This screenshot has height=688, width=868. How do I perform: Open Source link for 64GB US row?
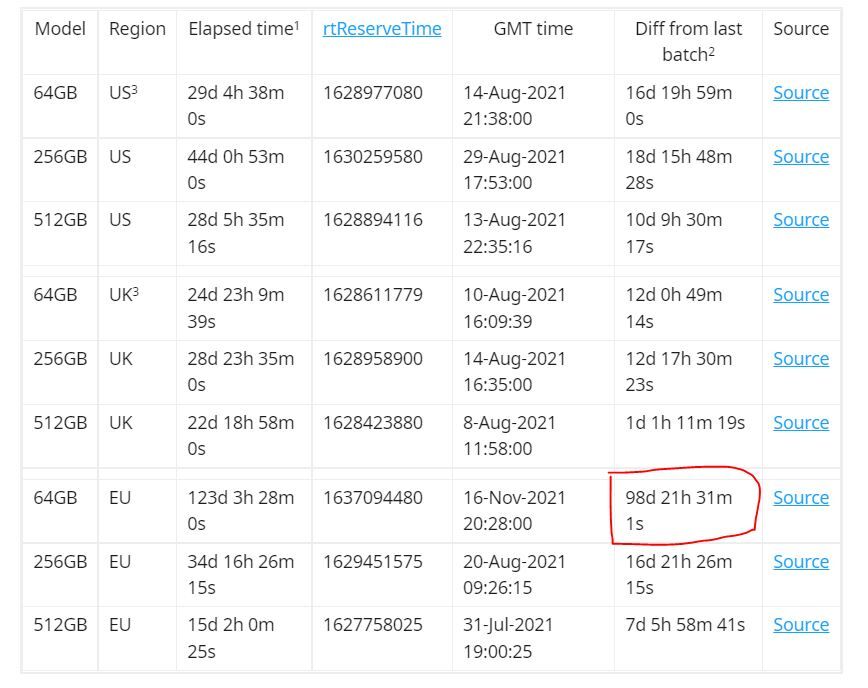tap(801, 93)
